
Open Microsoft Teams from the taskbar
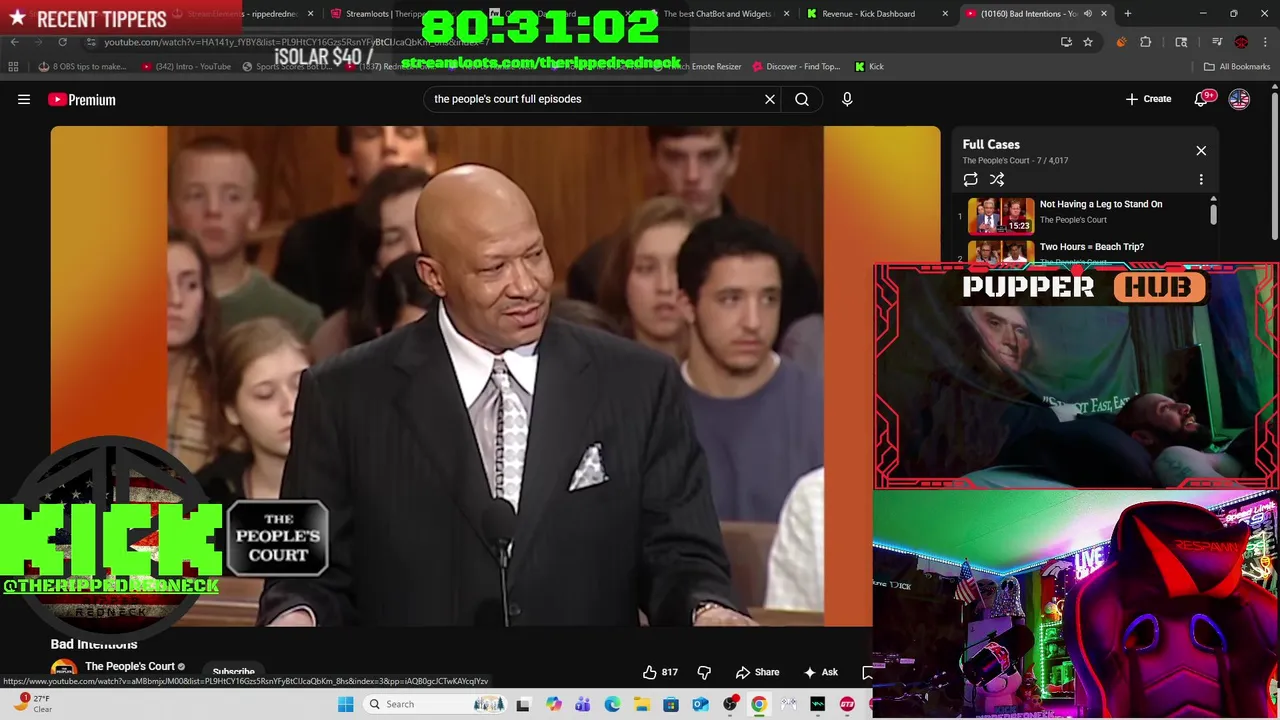pos(583,704)
